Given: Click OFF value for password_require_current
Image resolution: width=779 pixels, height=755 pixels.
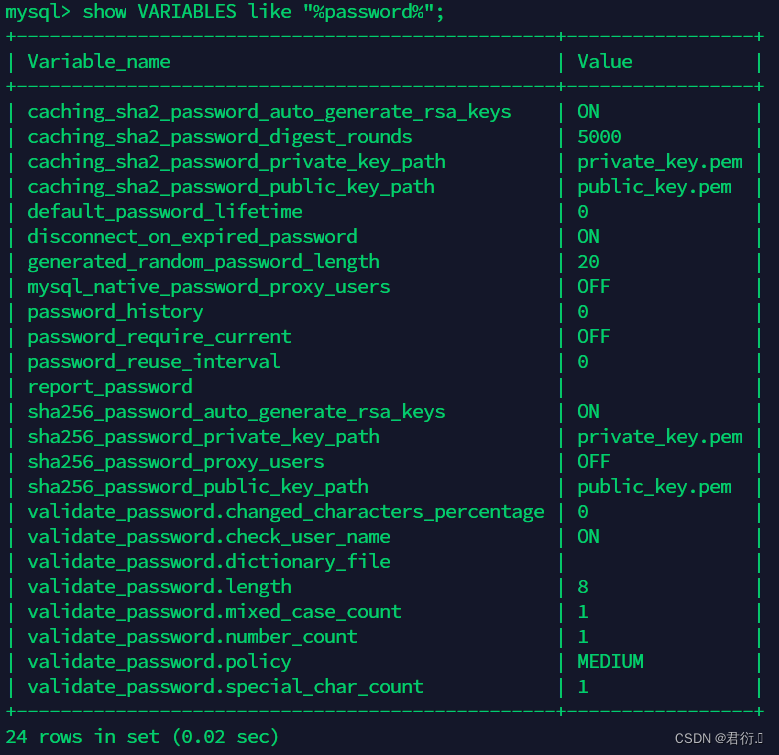Looking at the screenshot, I should (593, 337).
